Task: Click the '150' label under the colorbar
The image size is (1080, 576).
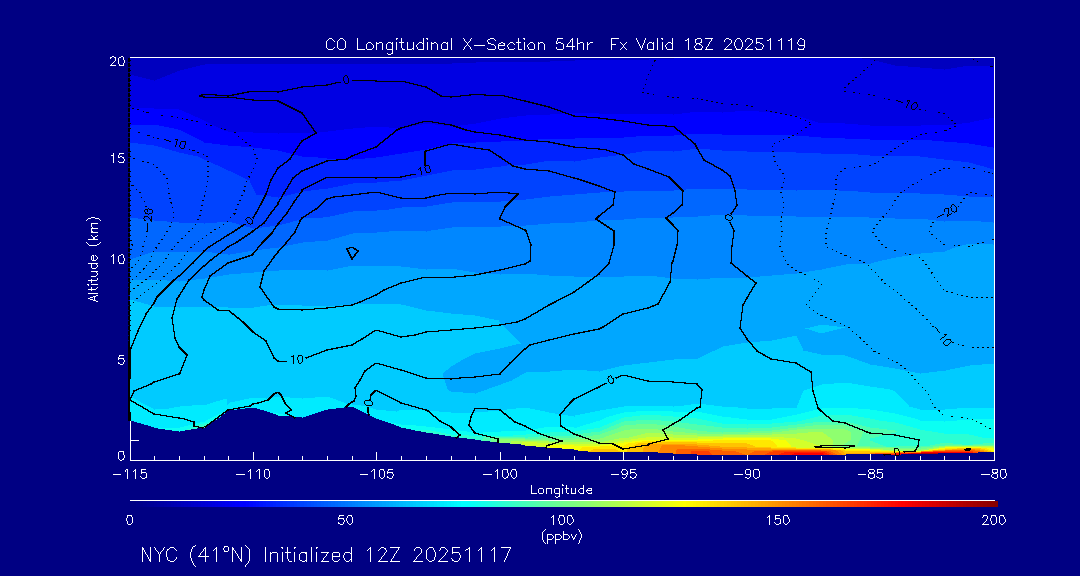Action: (777, 520)
